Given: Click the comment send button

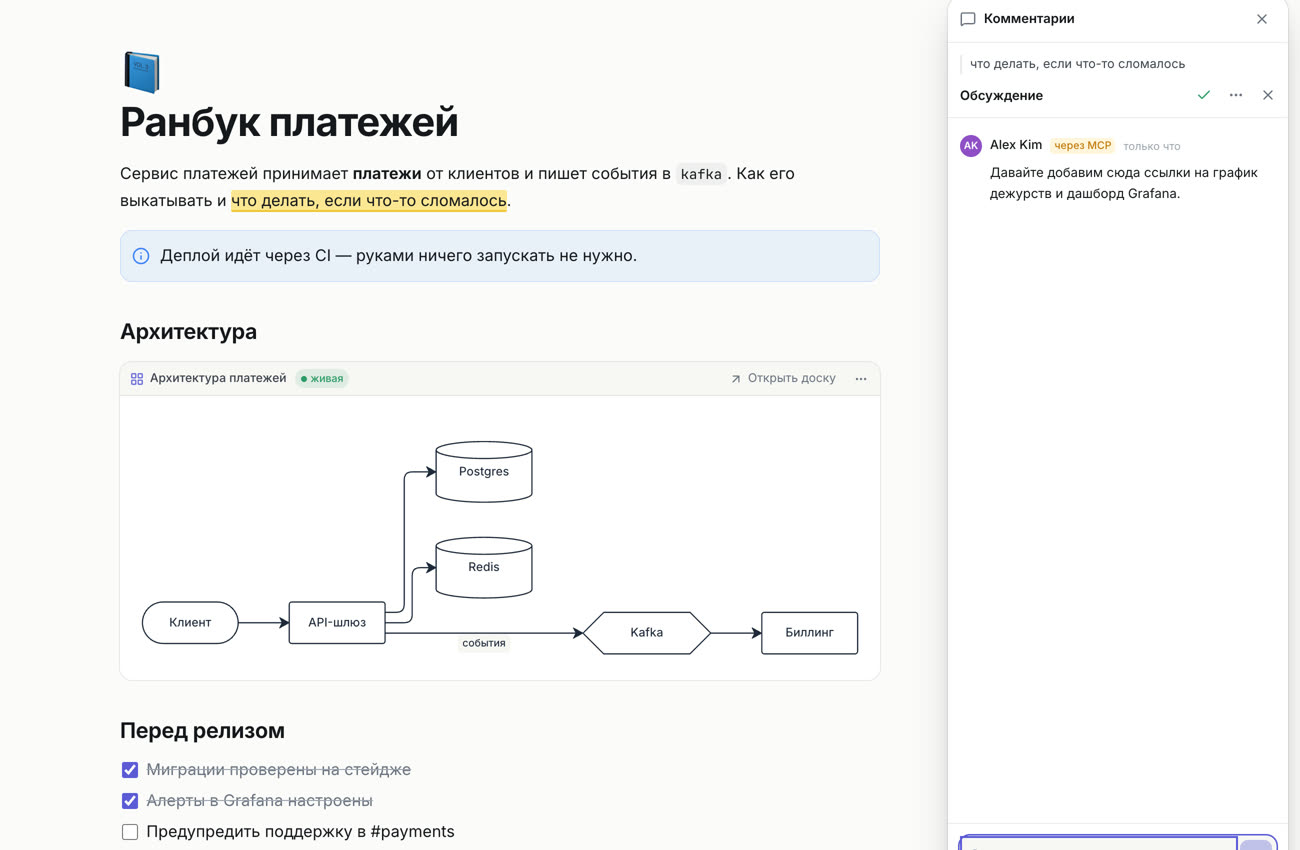Looking at the screenshot, I should click(1256, 844).
